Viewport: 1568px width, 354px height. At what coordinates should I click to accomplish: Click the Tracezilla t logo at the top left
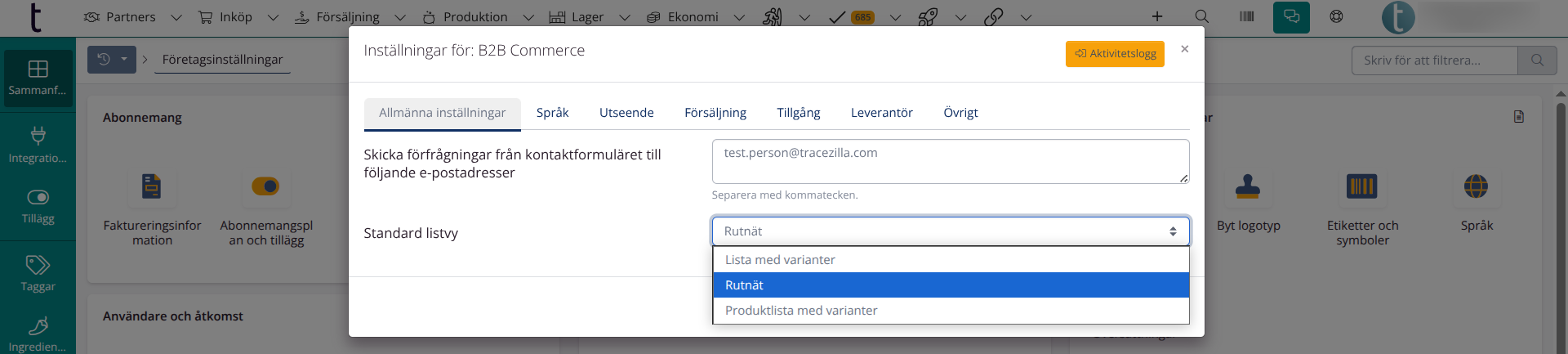point(35,17)
